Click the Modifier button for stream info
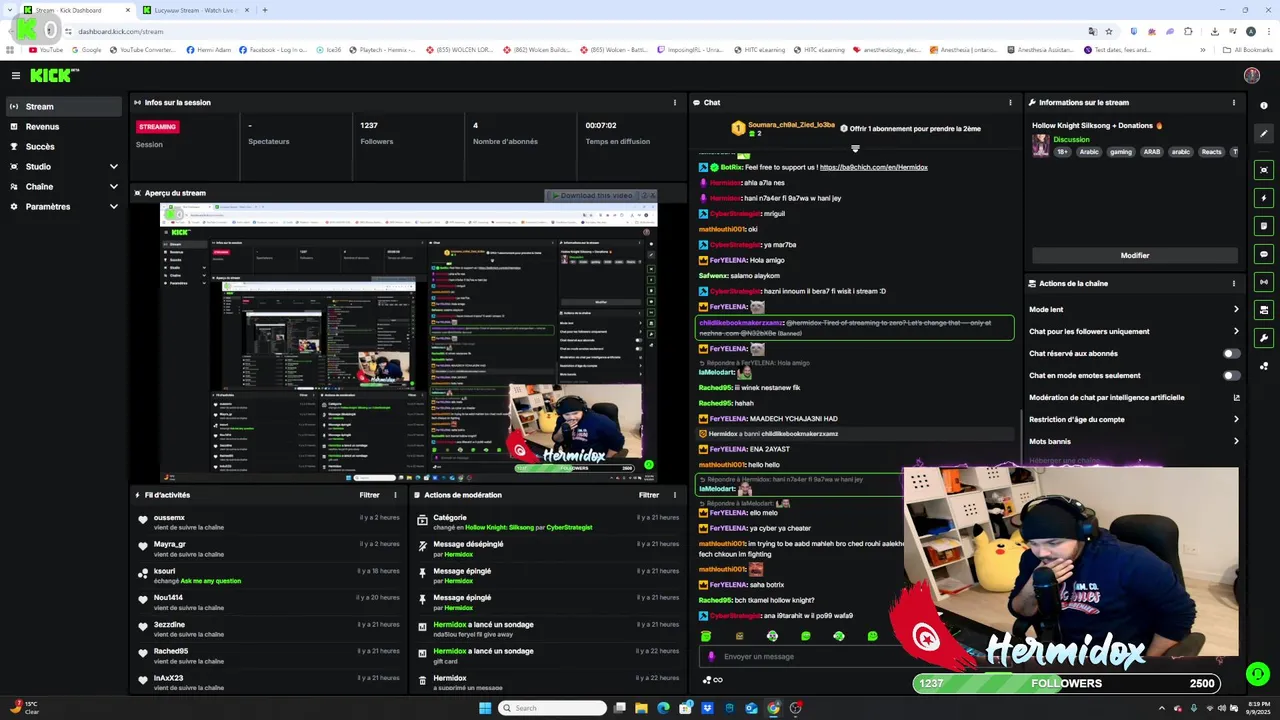 click(x=1135, y=255)
